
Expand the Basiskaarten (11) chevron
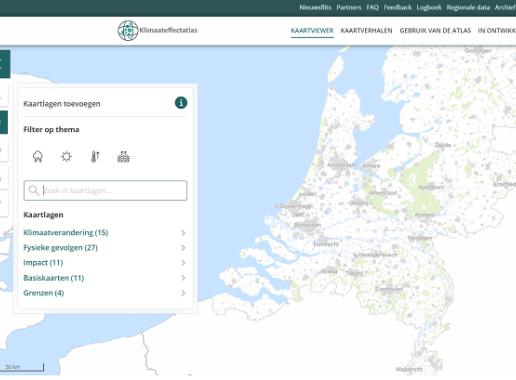click(x=183, y=278)
